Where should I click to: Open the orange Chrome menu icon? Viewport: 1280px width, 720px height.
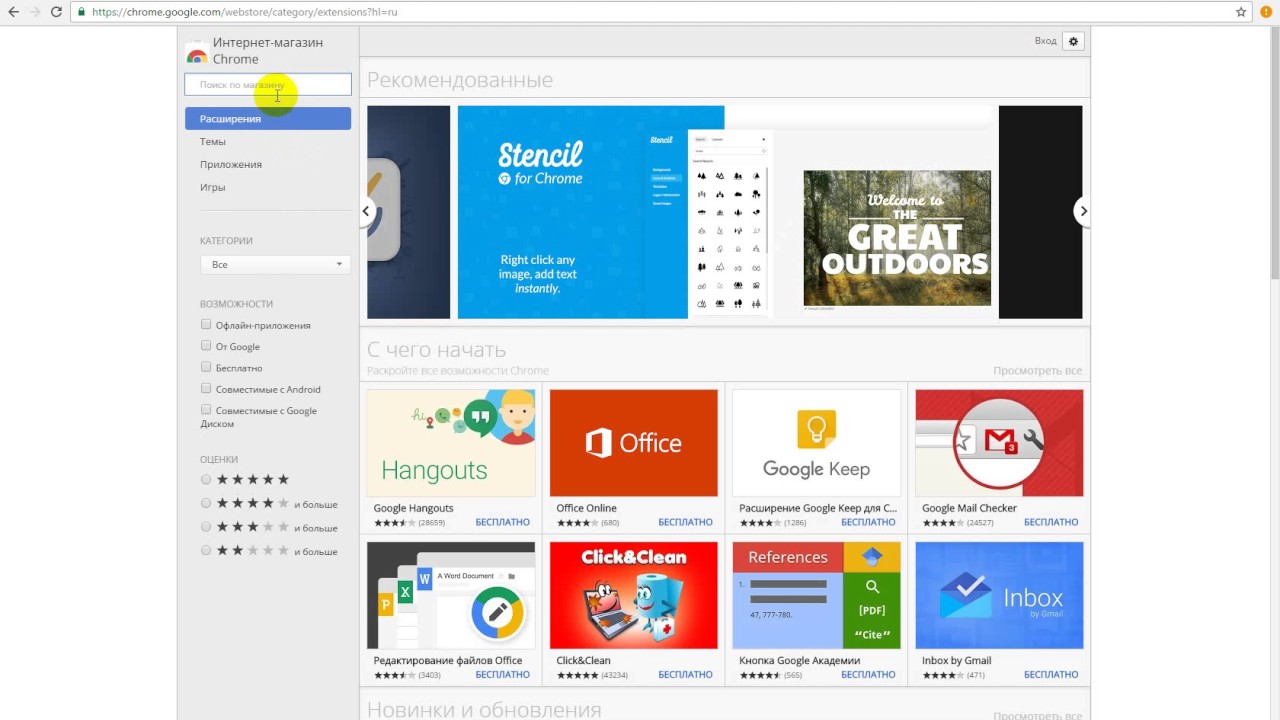[1266, 12]
